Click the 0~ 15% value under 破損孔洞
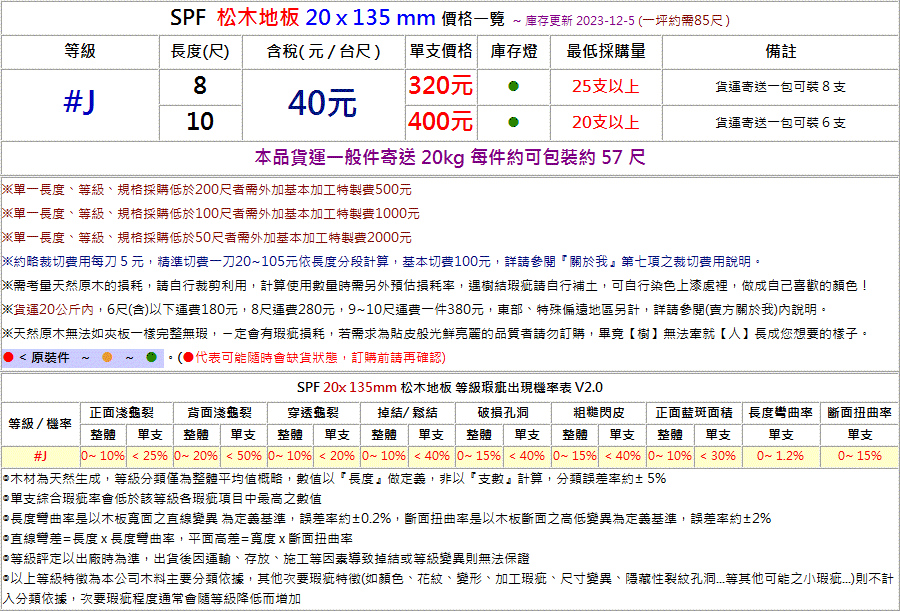This screenshot has width=900, height=611. 479,456
